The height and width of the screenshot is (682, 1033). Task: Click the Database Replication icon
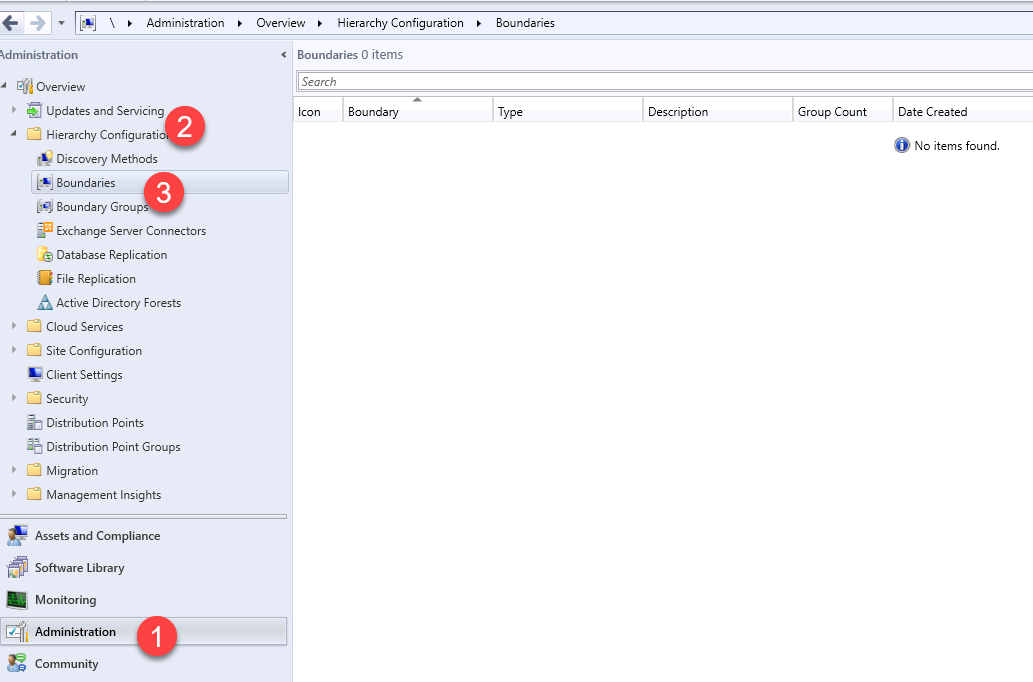coord(44,255)
